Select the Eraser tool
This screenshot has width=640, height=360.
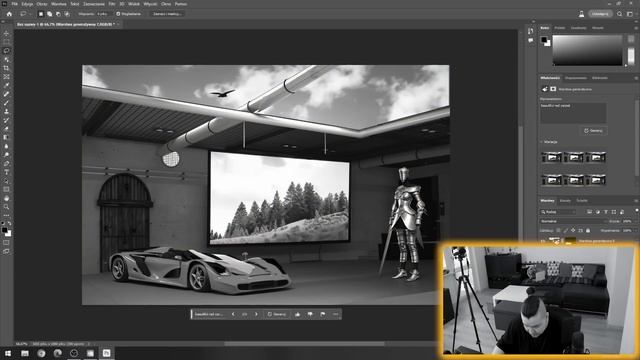6,129
